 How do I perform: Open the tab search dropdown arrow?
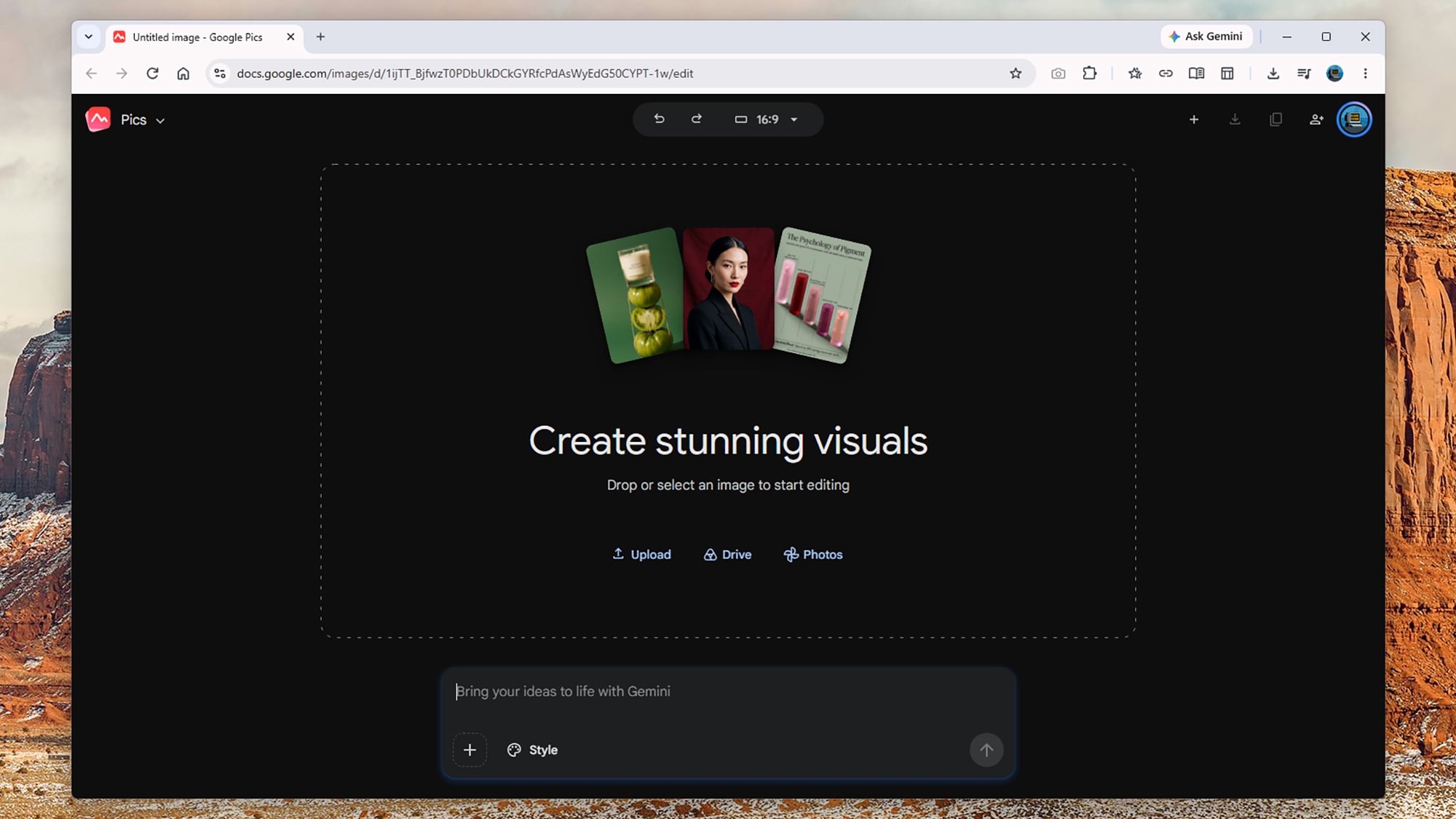coord(88,37)
